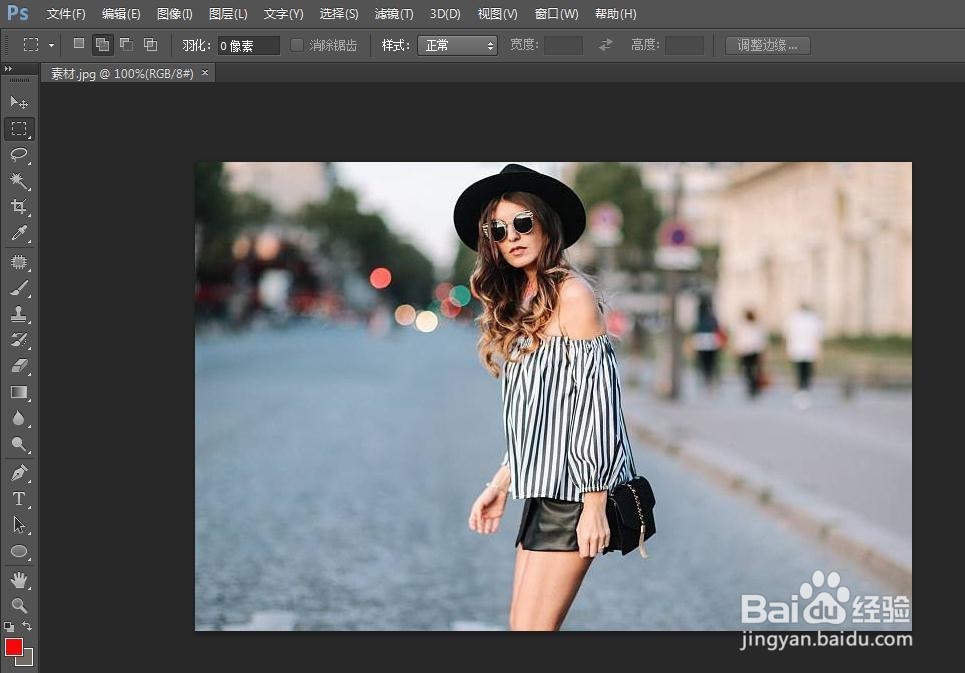The image size is (965, 673).
Task: Click the 羽化 feather input field
Action: [x=248, y=46]
